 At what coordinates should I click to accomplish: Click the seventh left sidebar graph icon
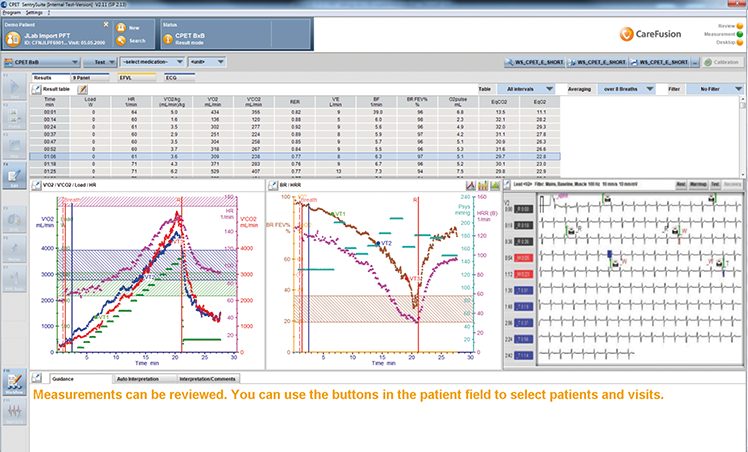tap(14, 278)
